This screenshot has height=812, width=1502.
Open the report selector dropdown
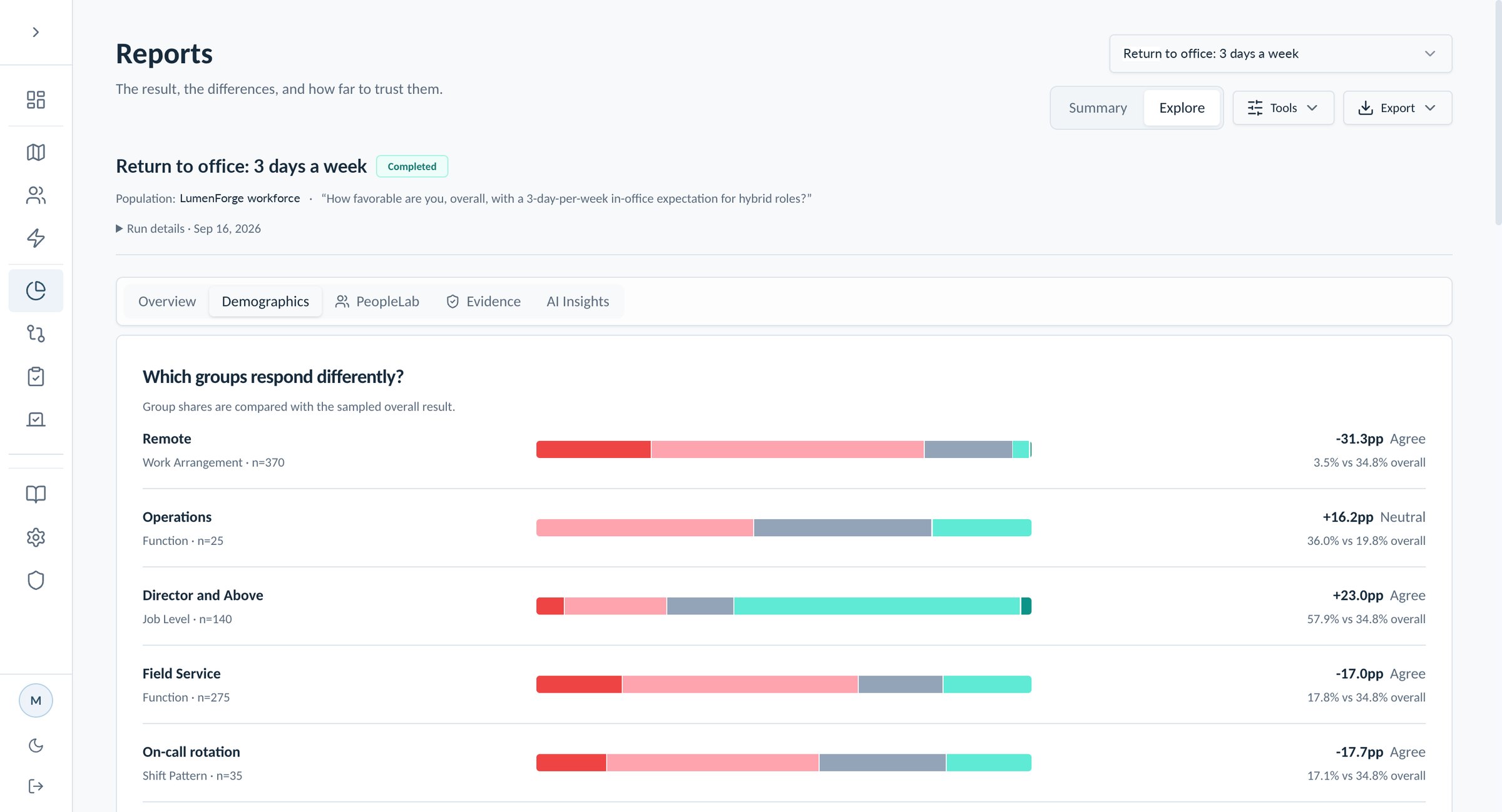(x=1280, y=54)
